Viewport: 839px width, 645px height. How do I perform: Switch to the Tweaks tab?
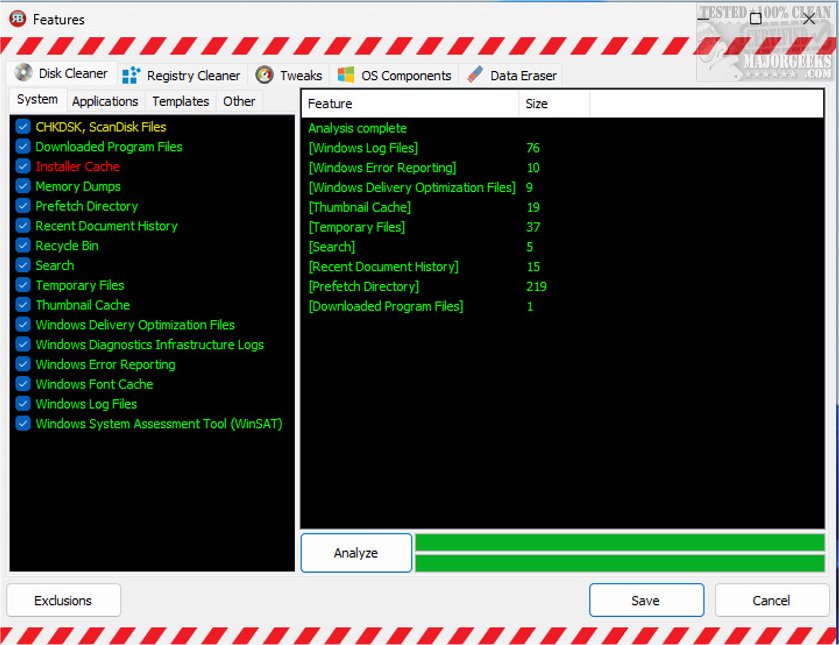pos(289,75)
